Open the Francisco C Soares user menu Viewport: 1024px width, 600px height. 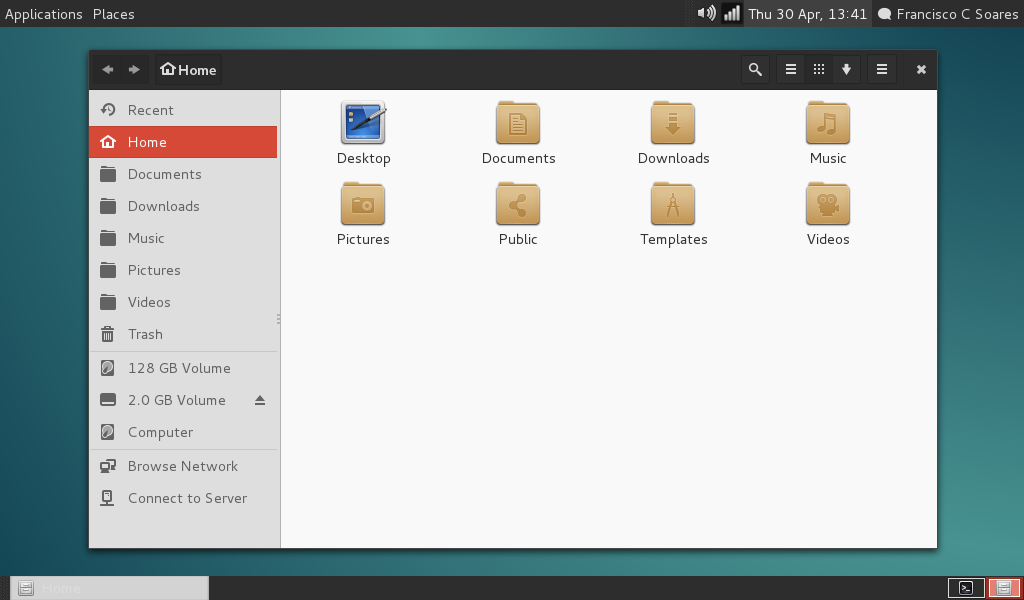pyautogui.click(x=948, y=14)
